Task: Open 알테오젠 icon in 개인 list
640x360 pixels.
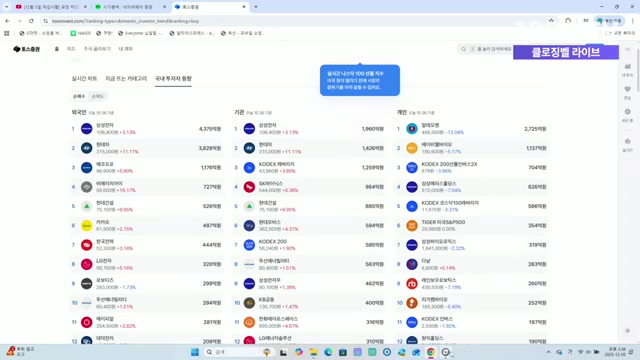Action: (x=412, y=129)
